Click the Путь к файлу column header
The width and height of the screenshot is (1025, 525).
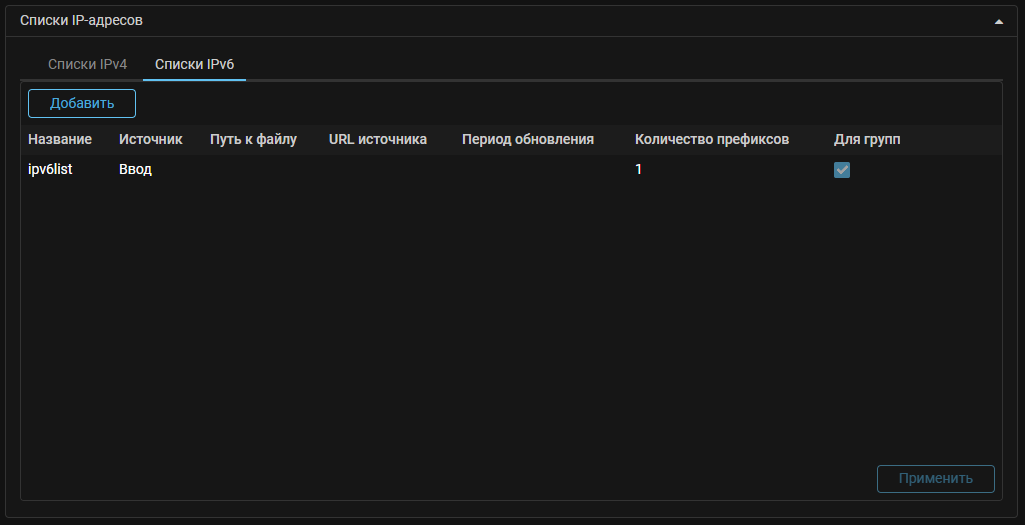tap(253, 139)
